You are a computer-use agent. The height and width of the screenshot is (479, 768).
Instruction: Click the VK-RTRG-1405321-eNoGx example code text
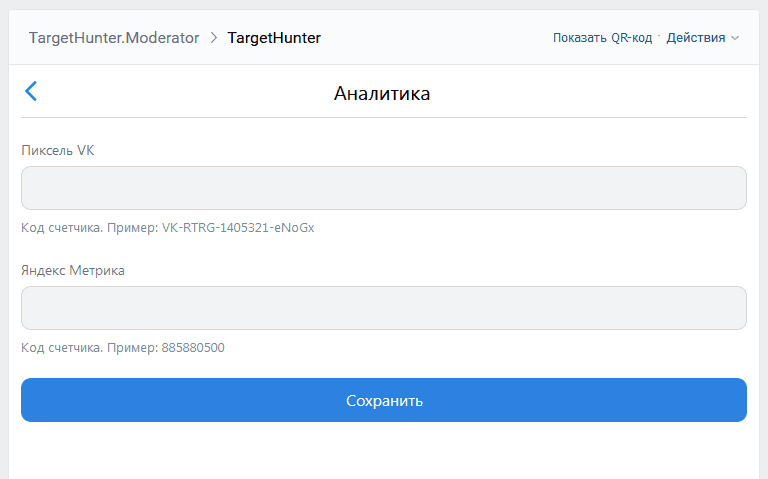pyautogui.click(x=238, y=228)
